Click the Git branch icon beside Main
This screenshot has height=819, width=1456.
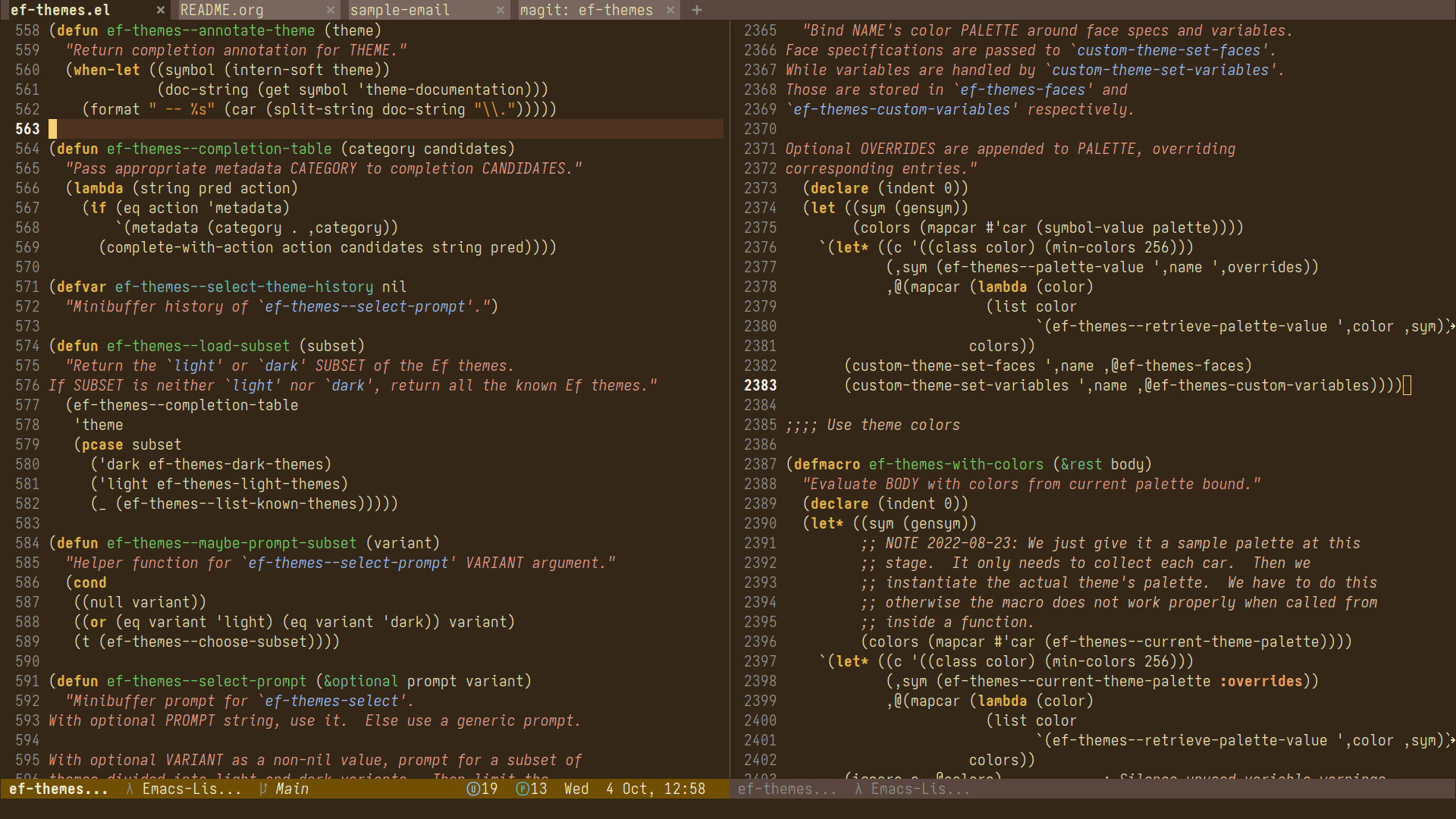point(263,789)
